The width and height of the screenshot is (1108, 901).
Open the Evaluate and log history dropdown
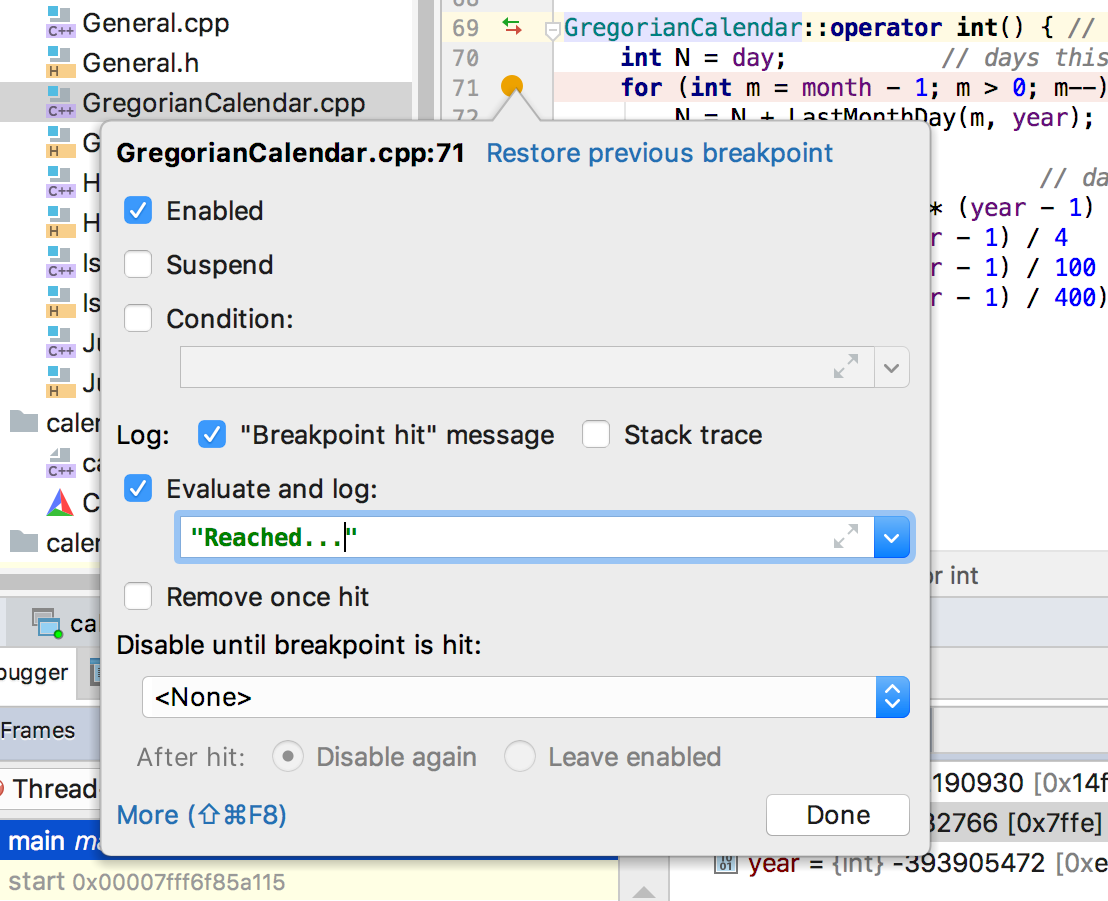tap(892, 538)
